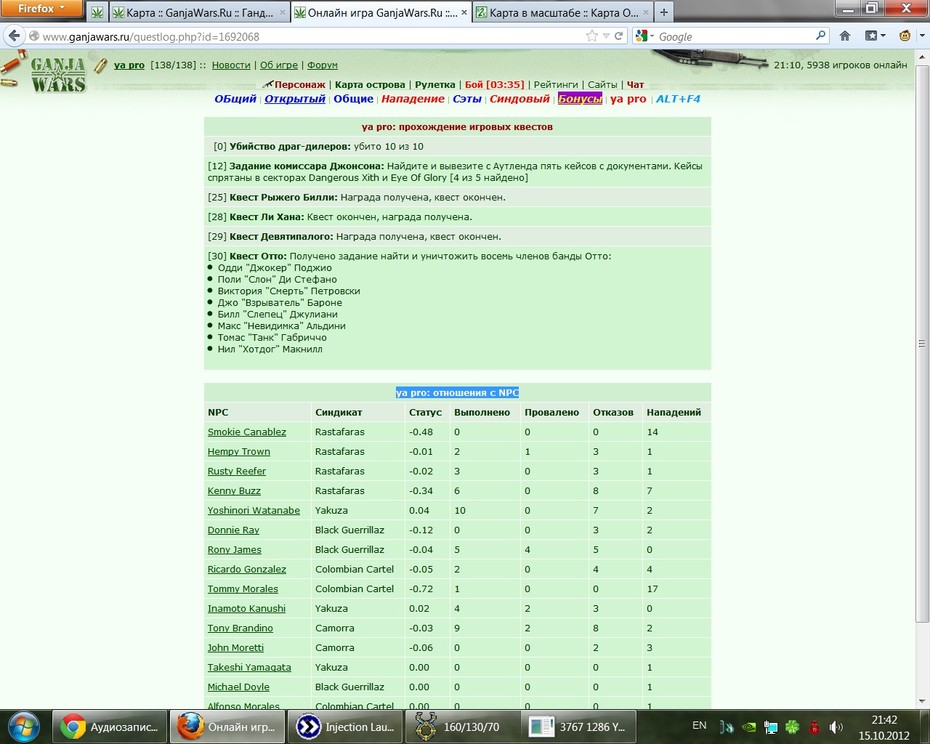Viewport: 930px width, 744px height.
Task: Reload page with the refresh icon
Action: click(619, 36)
